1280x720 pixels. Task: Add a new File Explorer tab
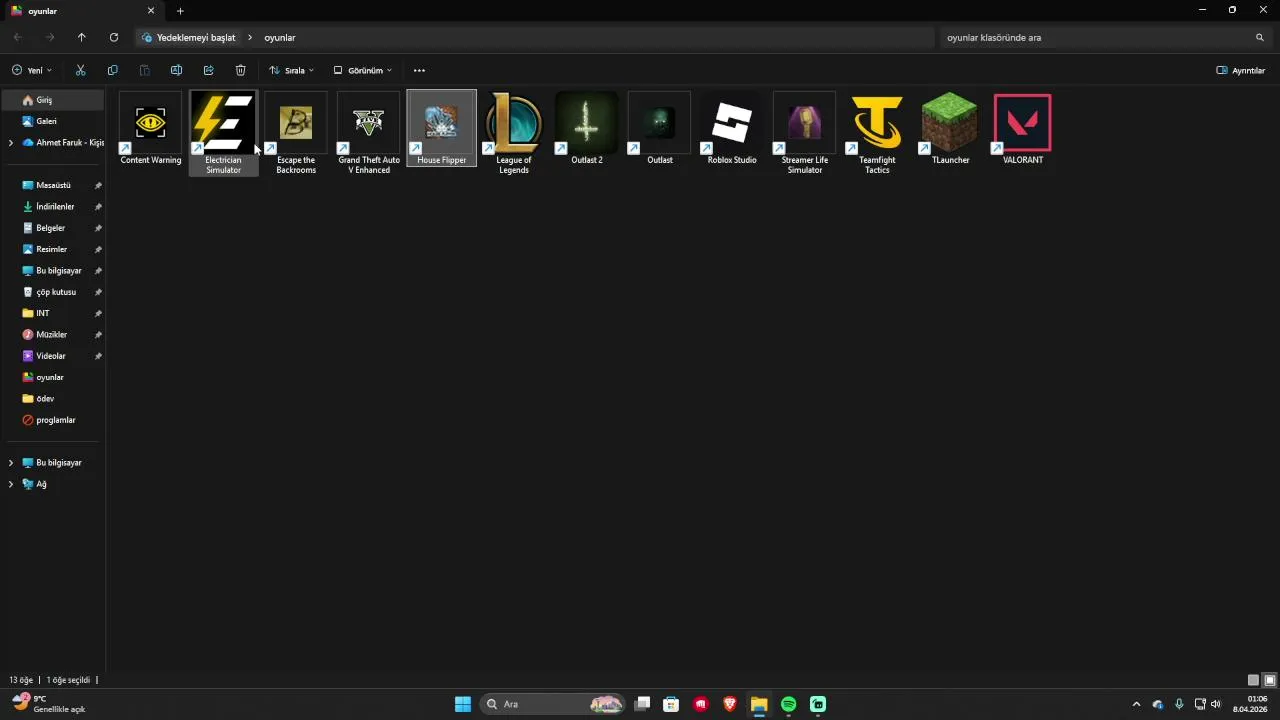click(x=180, y=11)
